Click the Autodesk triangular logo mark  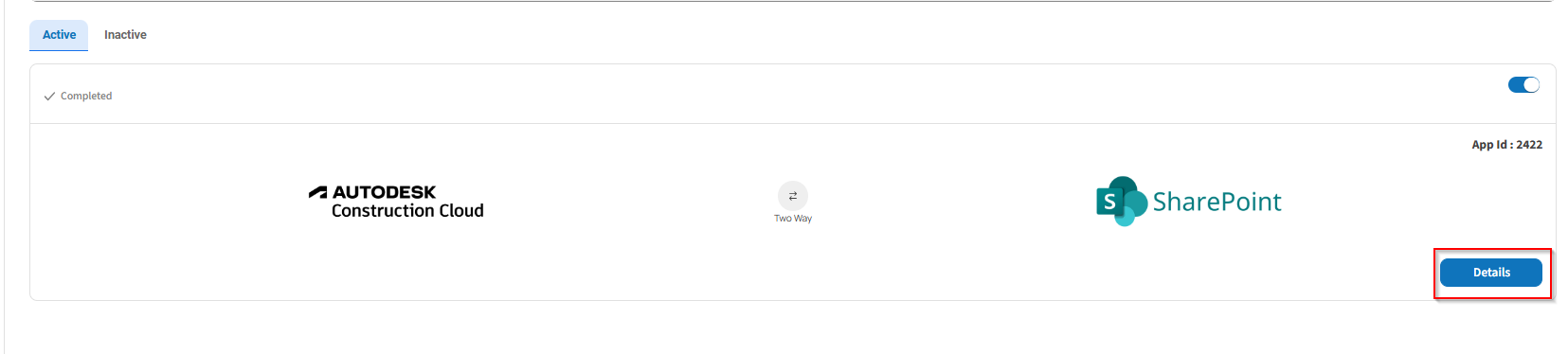coord(317,192)
